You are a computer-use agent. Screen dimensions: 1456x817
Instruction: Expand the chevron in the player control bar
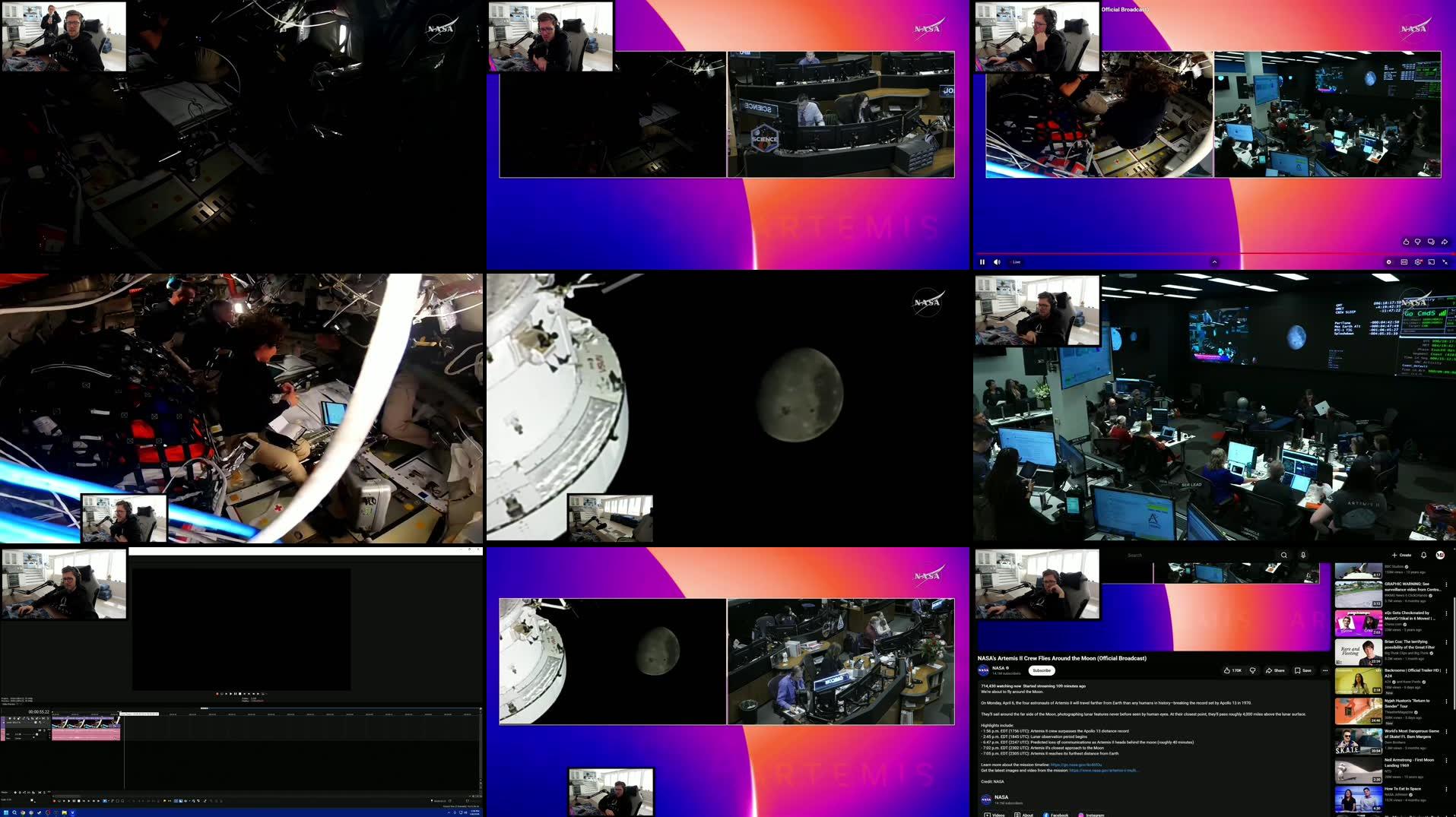(x=1215, y=261)
